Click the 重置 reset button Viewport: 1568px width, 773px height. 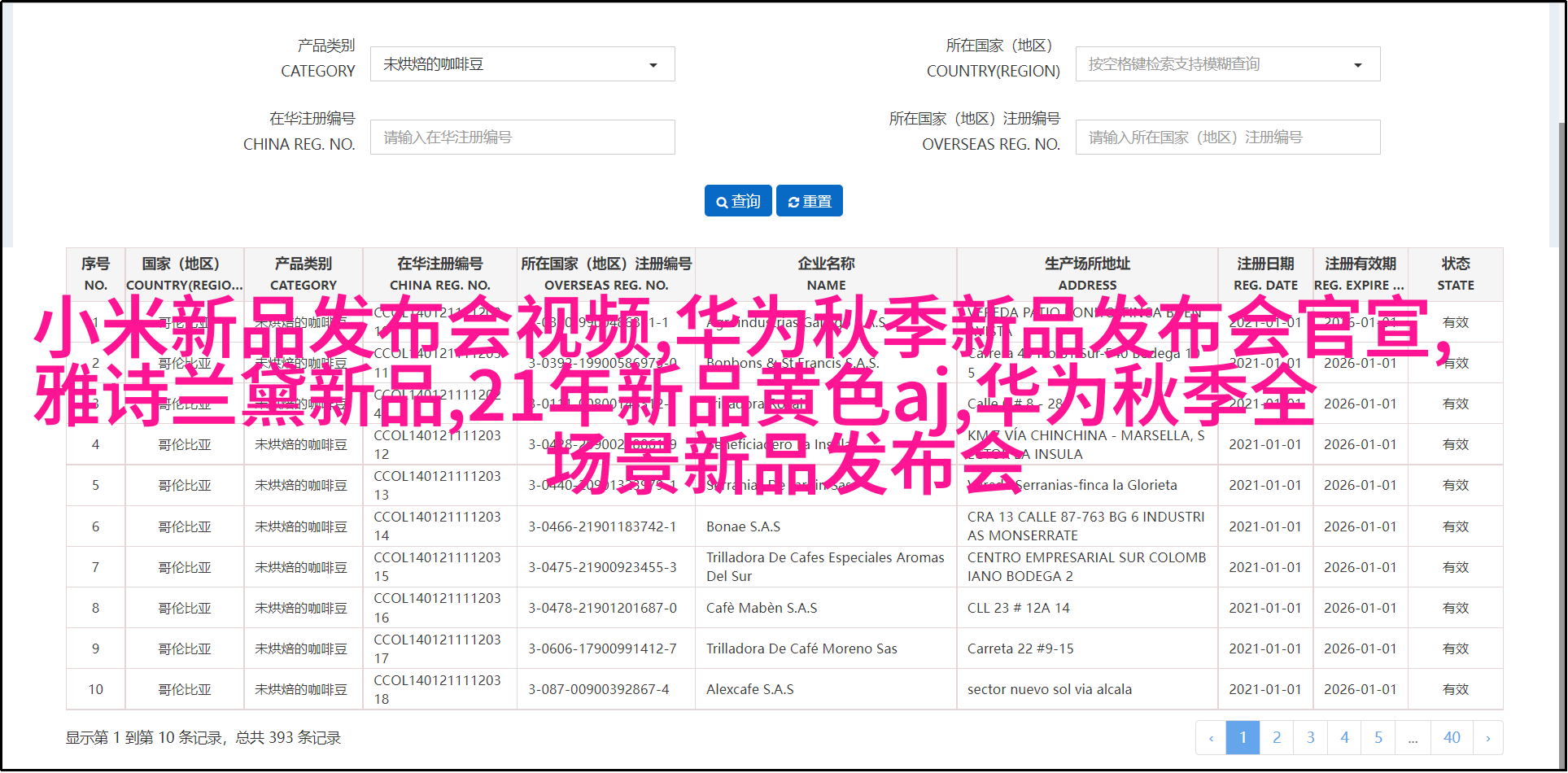(x=810, y=201)
